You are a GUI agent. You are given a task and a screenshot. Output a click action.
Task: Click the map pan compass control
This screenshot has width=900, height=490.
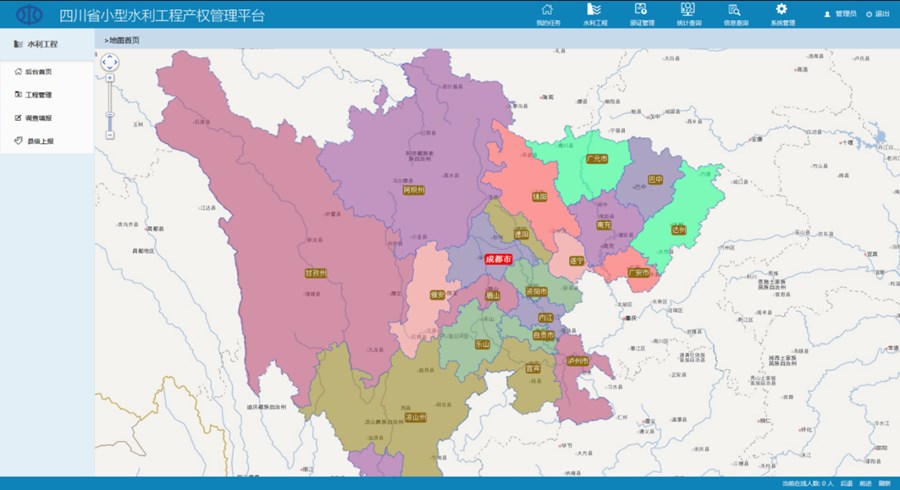pos(110,62)
